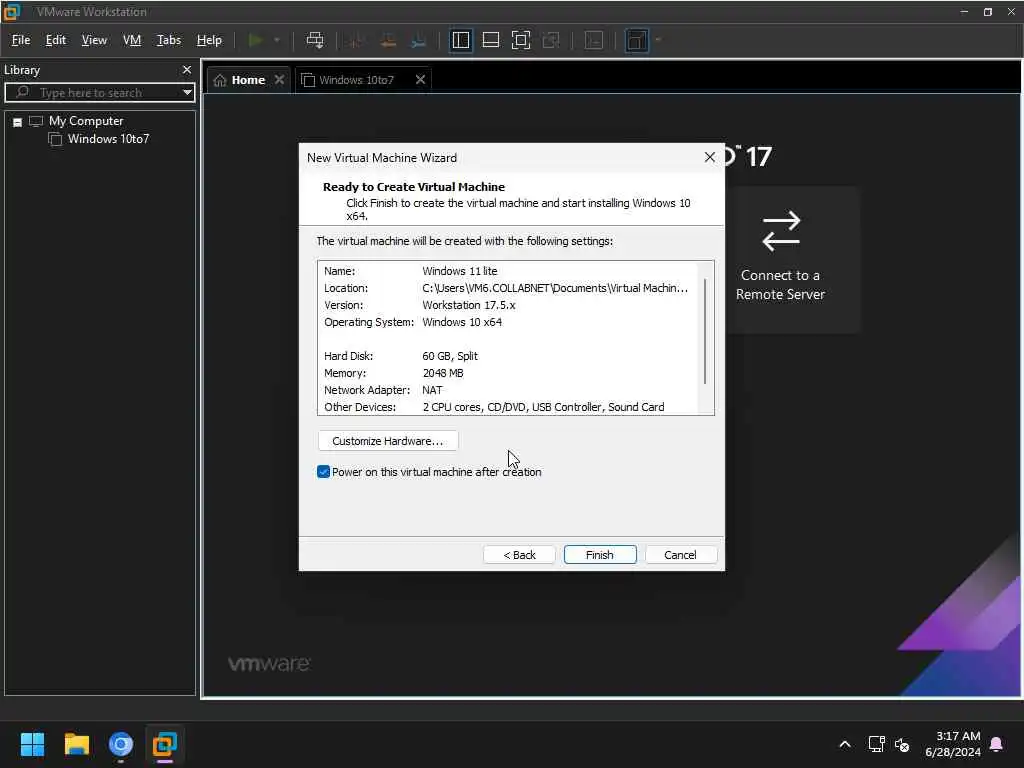
Task: Click the take snapshot toolbar icon
Action: [356, 40]
